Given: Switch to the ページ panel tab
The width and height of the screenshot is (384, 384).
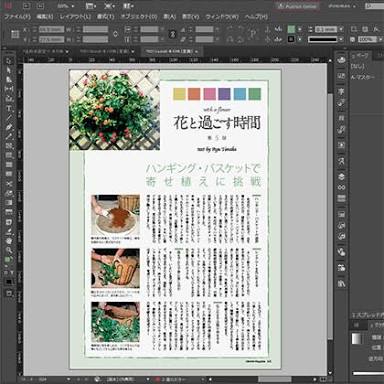Looking at the screenshot, I should click(361, 56).
